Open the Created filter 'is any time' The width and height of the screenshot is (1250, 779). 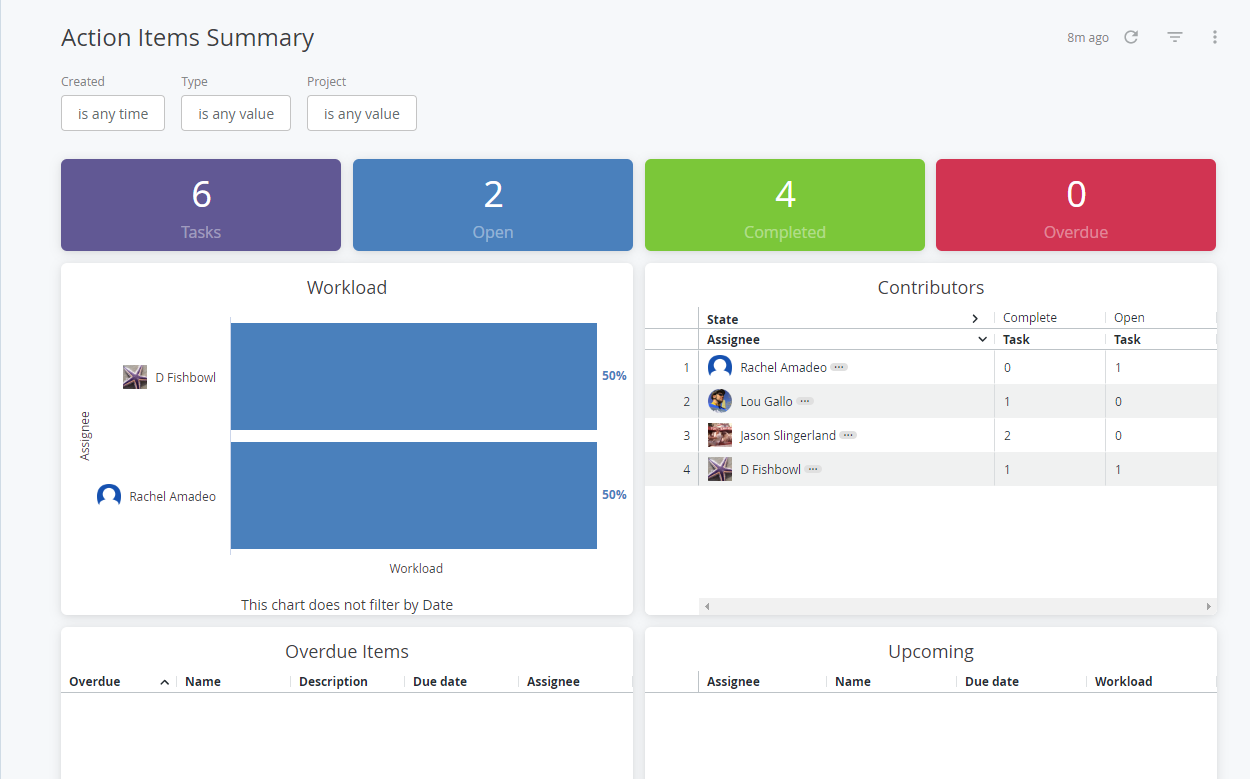click(x=113, y=114)
